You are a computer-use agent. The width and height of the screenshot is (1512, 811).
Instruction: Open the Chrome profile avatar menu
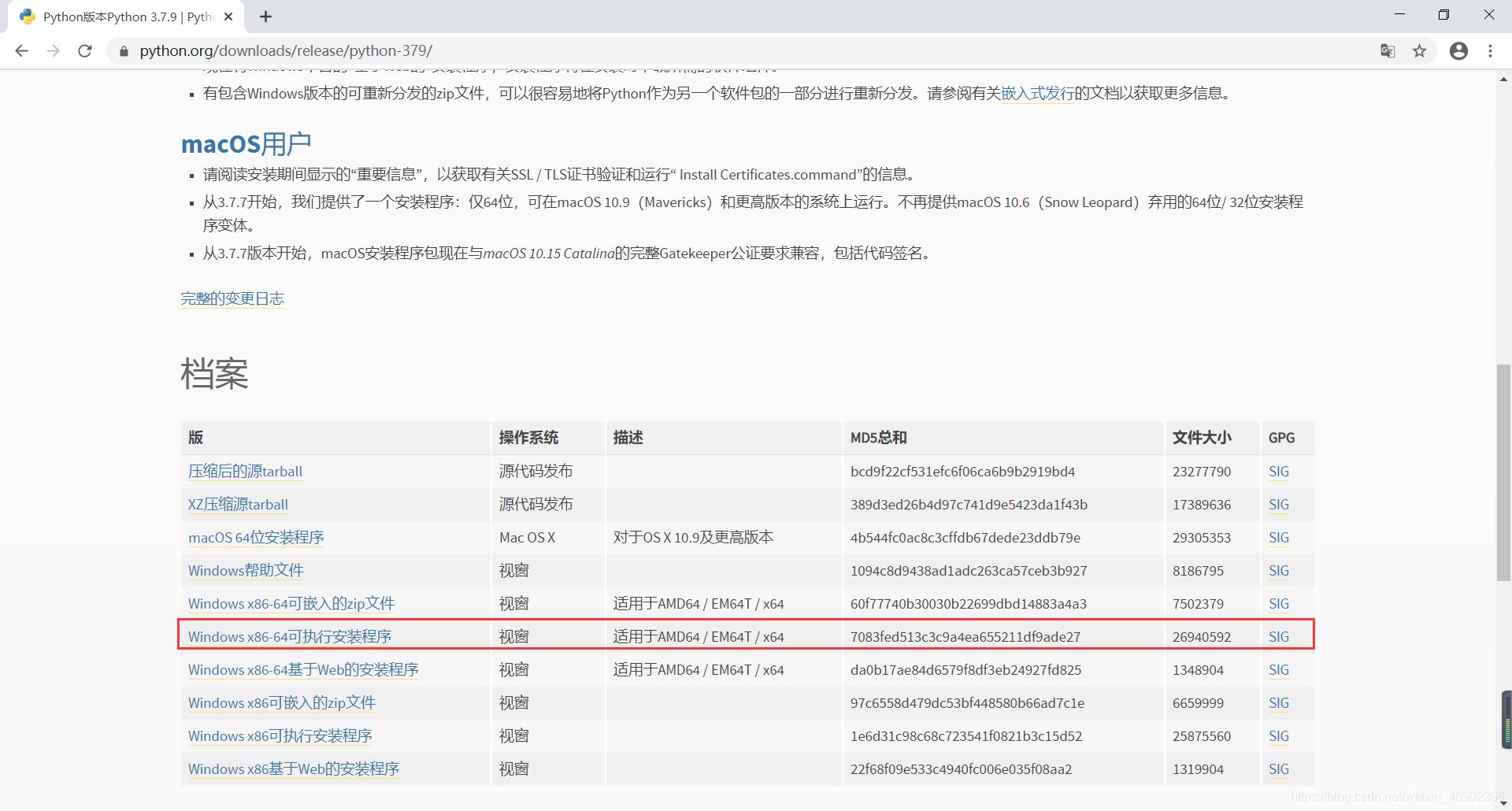tap(1458, 51)
